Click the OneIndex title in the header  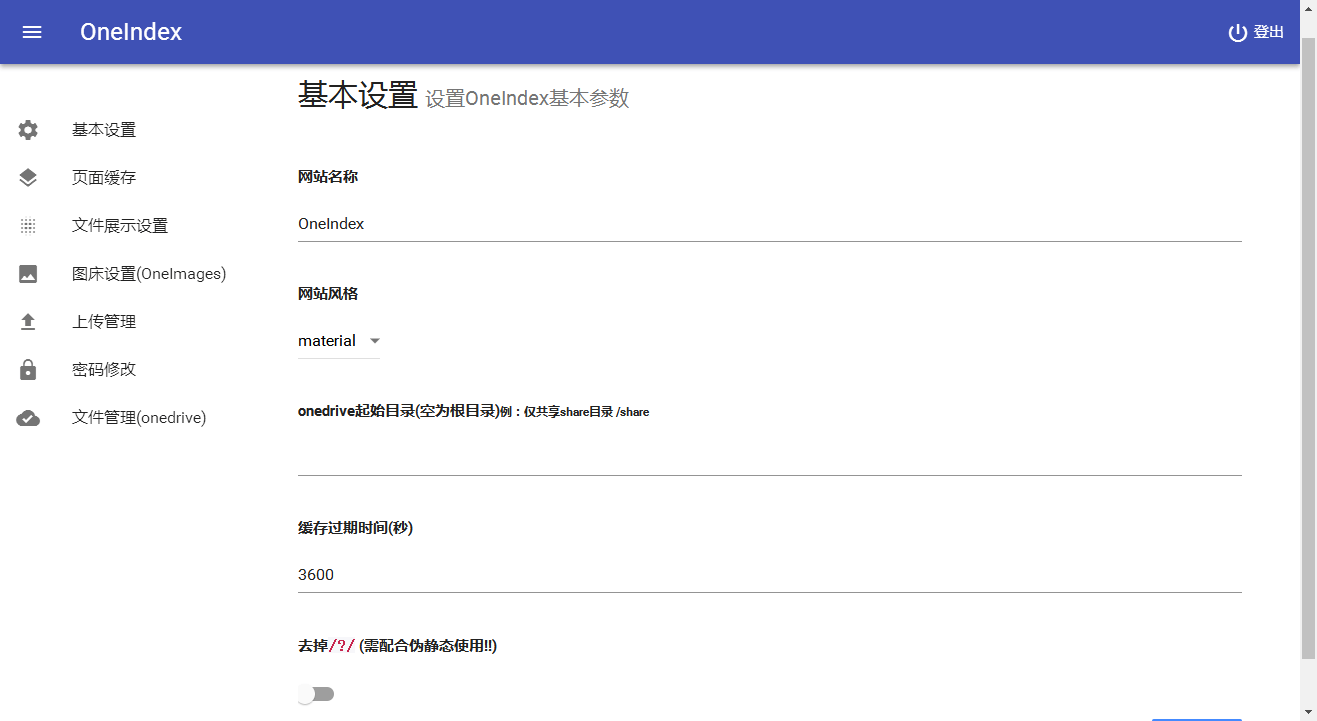(131, 32)
